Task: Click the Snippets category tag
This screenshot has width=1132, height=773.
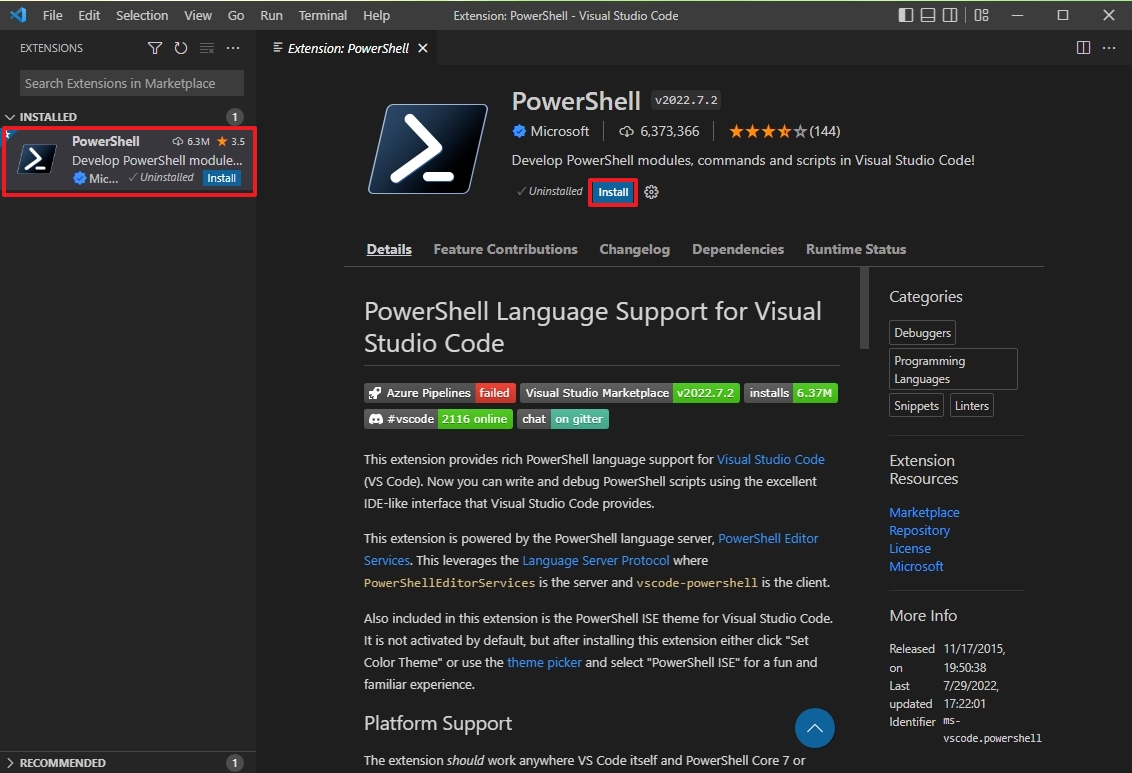Action: [916, 406]
